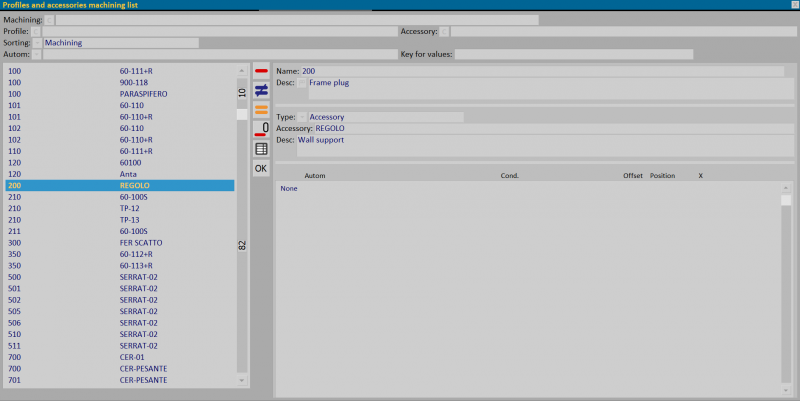Click the Offset column header

pyautogui.click(x=633, y=176)
